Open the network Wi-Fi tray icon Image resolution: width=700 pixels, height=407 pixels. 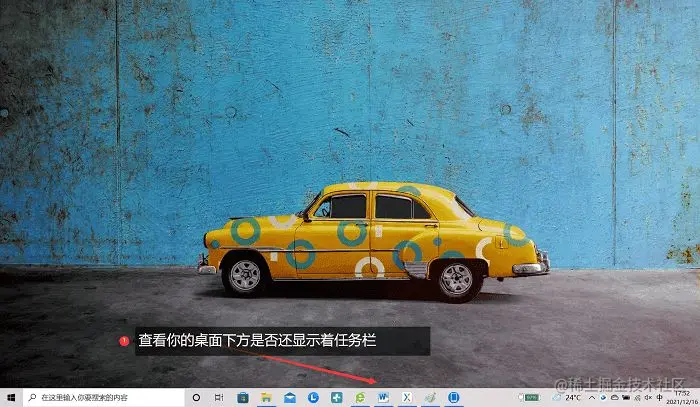tap(638, 397)
